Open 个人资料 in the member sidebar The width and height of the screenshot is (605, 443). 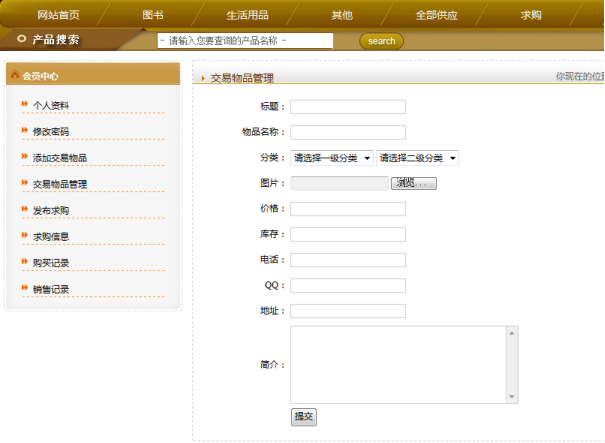click(x=51, y=105)
